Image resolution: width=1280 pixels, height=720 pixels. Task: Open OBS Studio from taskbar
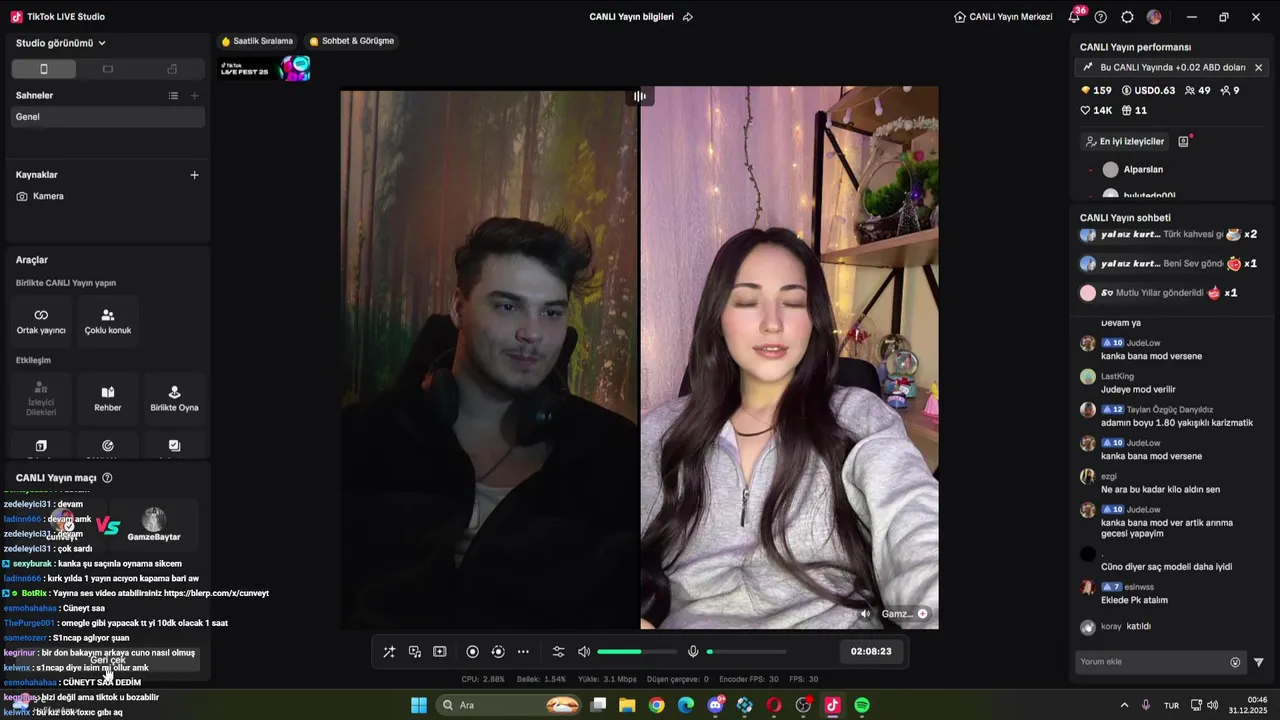click(x=803, y=705)
